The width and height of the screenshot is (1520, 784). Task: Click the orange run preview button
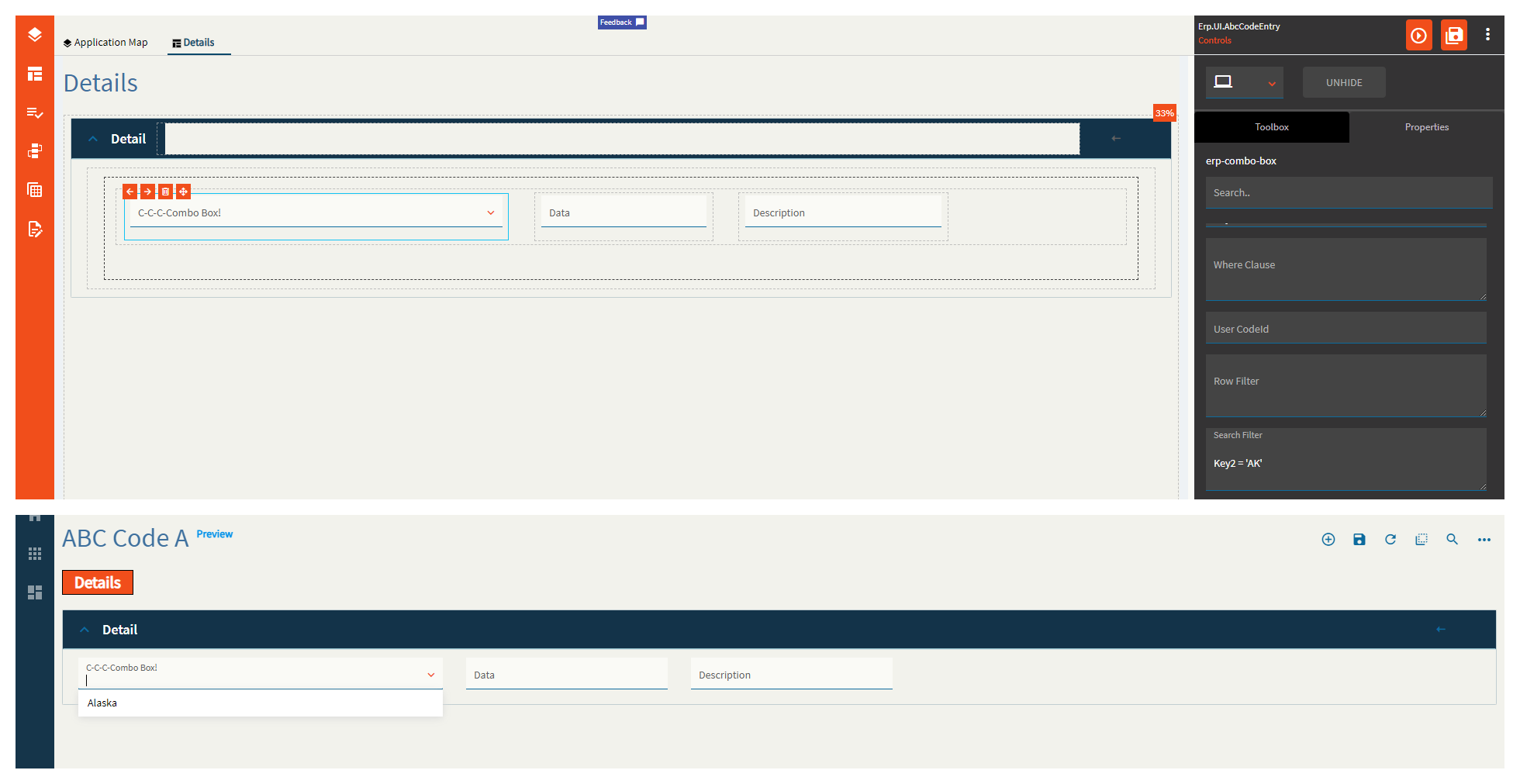click(x=1418, y=35)
